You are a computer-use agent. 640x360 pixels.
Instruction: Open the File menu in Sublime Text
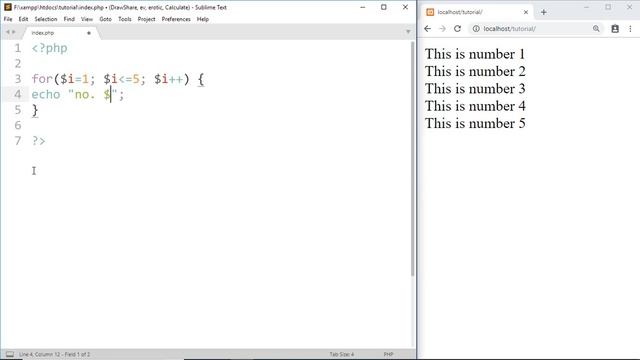(x=8, y=19)
